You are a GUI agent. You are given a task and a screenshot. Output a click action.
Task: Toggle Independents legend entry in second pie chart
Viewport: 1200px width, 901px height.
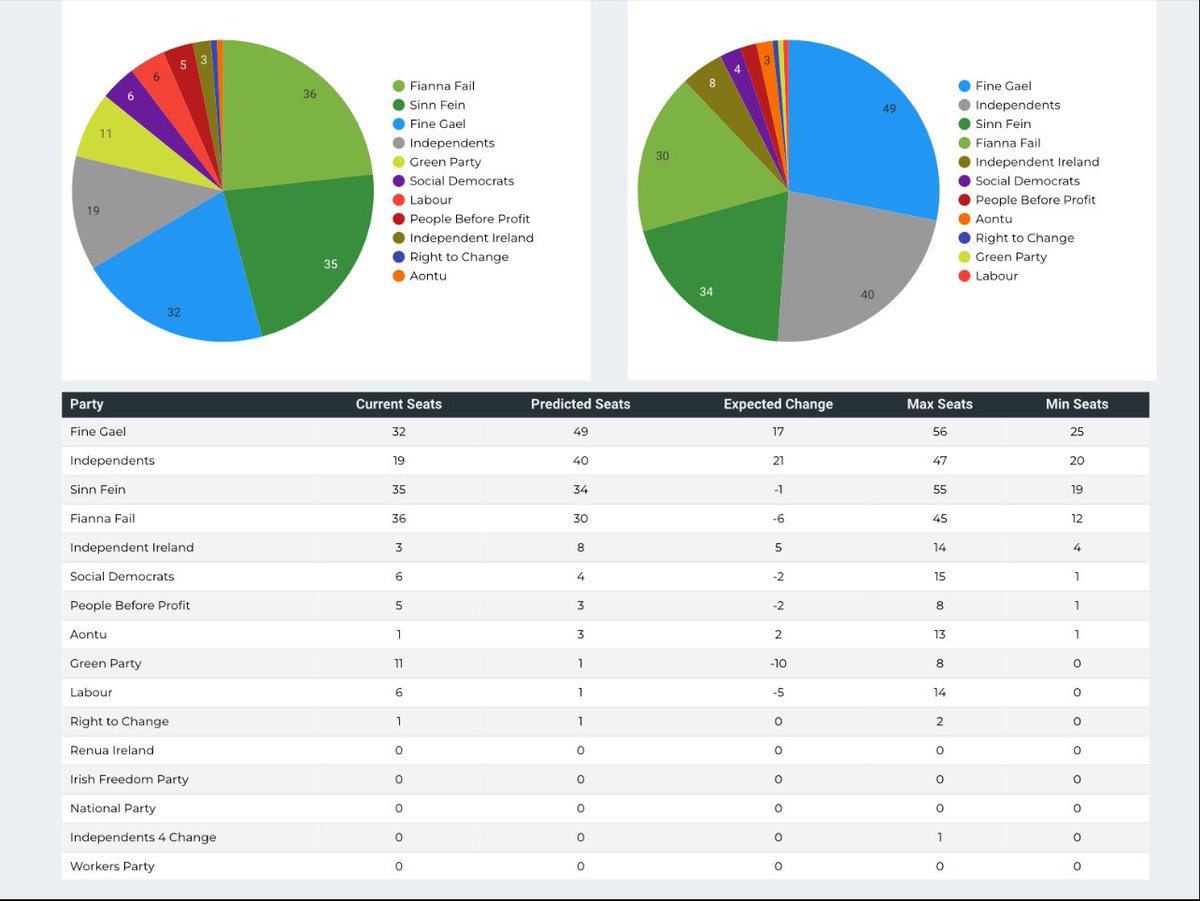pos(1010,105)
